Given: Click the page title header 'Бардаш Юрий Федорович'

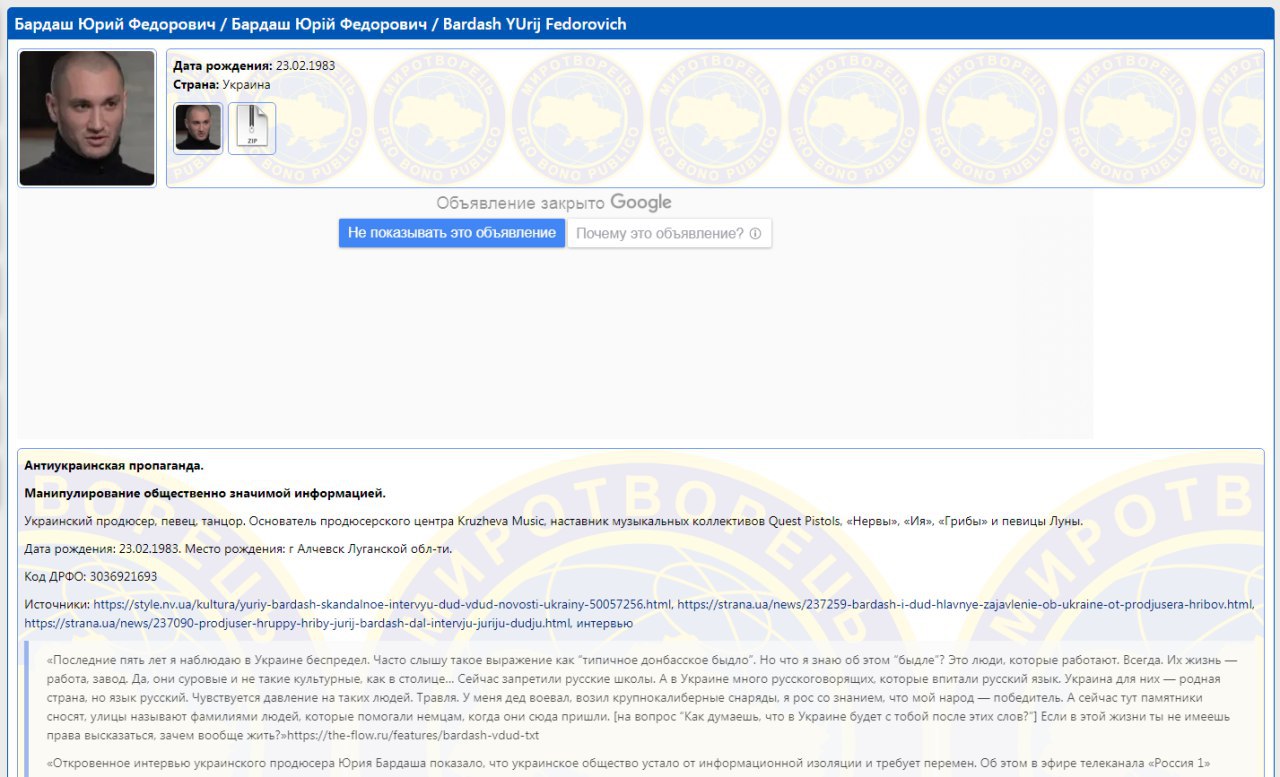Looking at the screenshot, I should pos(320,23).
